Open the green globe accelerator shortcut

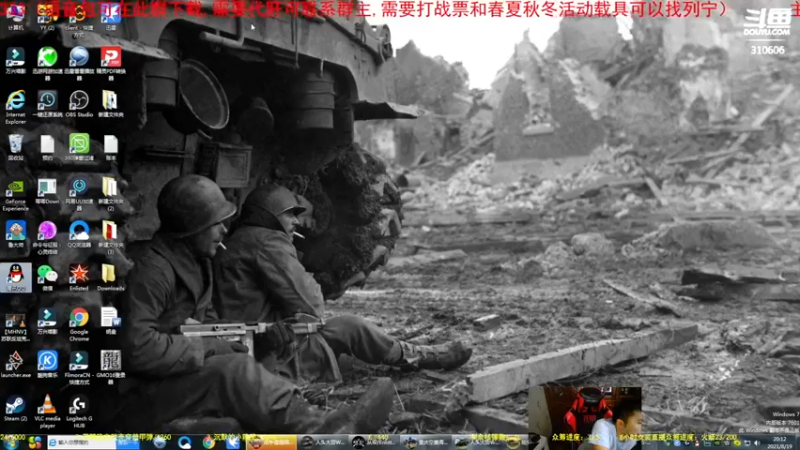[x=47, y=63]
